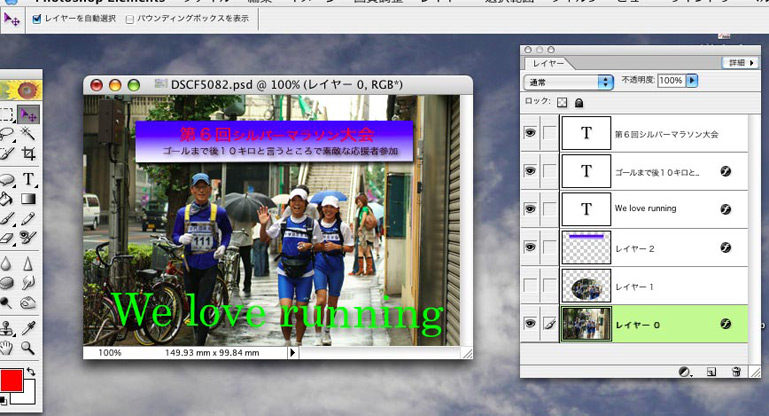Select the Gradient tool

pos(28,199)
